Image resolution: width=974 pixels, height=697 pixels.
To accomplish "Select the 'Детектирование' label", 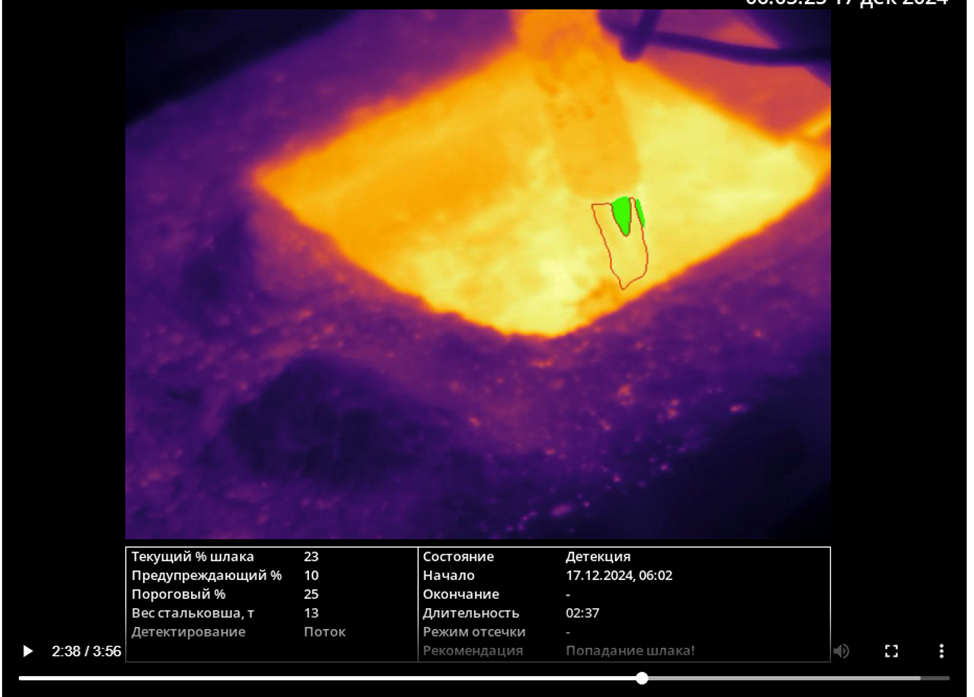I will [x=188, y=632].
